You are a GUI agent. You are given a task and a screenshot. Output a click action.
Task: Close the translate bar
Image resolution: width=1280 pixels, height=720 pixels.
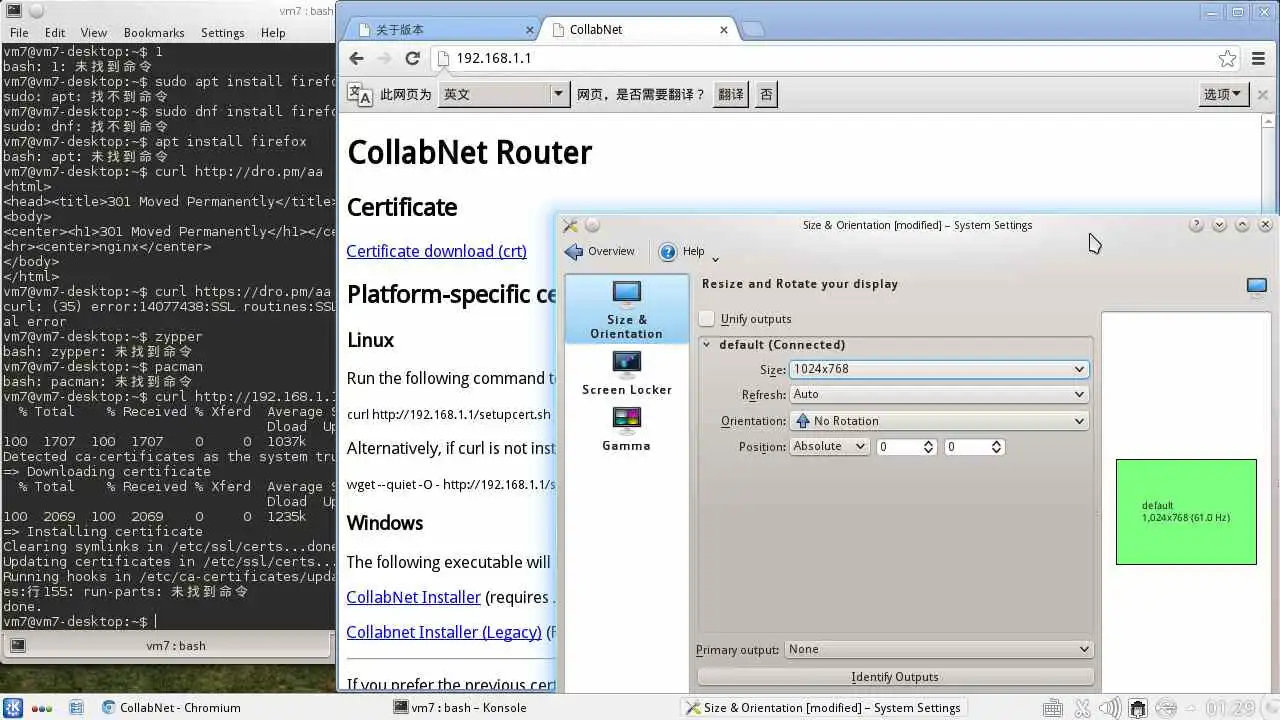click(x=1263, y=94)
